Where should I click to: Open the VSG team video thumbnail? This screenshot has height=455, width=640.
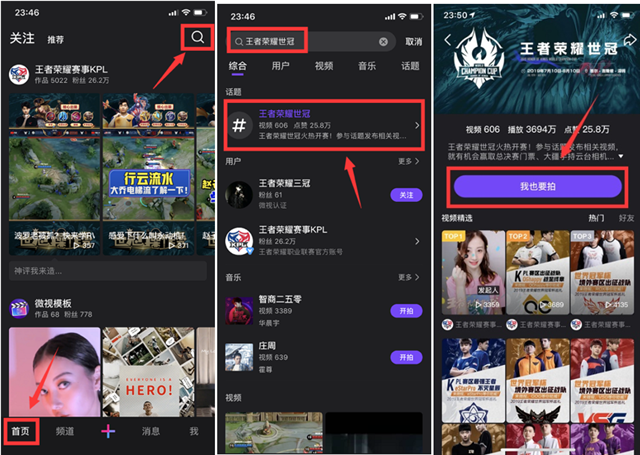(602, 380)
